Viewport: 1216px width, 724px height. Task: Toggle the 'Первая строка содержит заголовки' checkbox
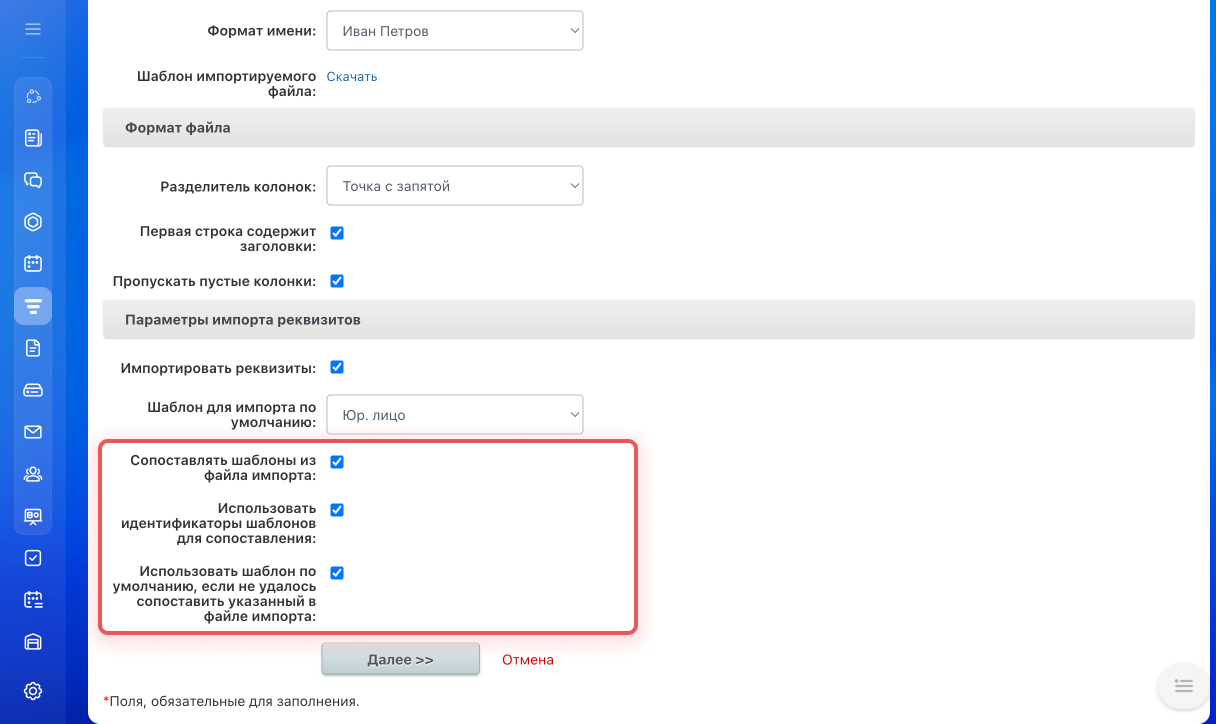(x=337, y=233)
